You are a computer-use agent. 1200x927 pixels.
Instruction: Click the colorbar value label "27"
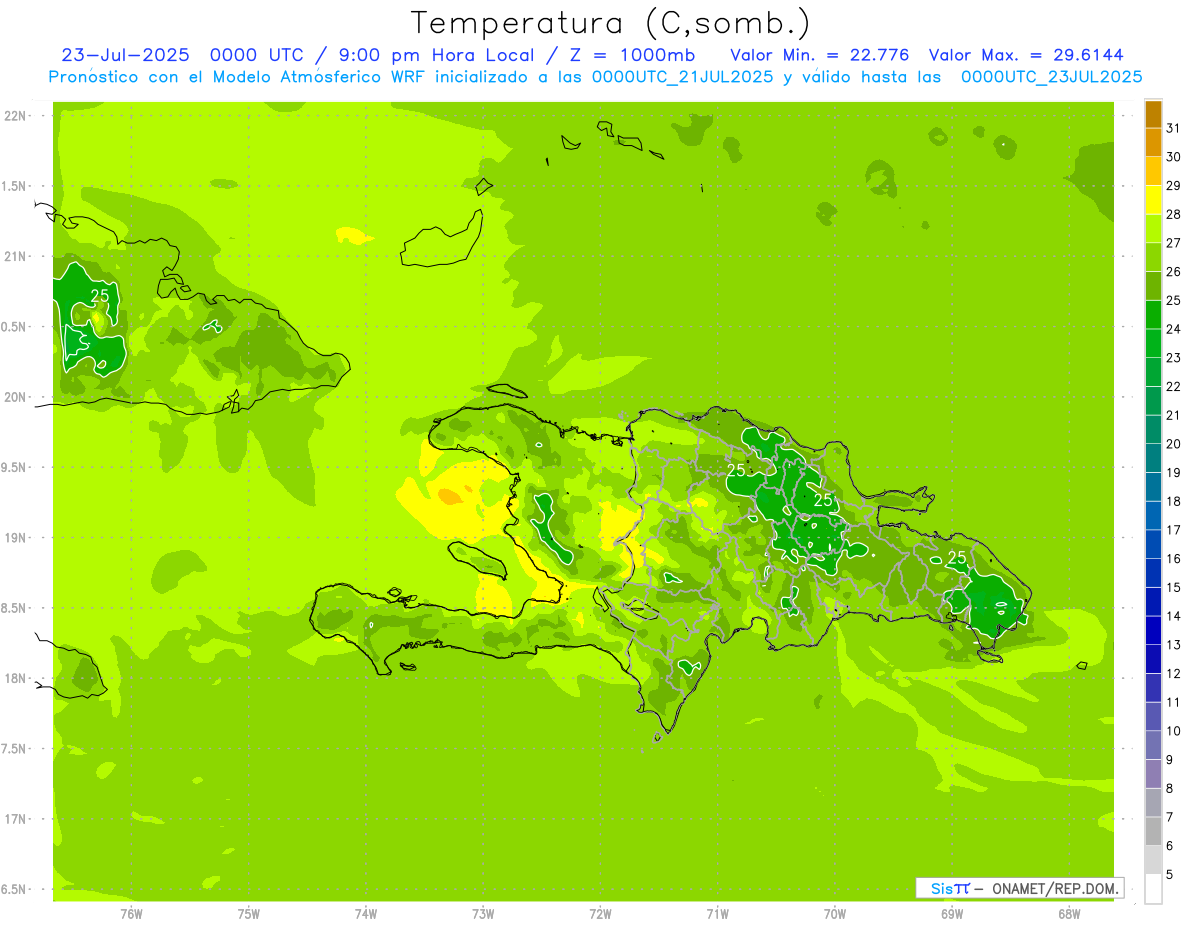(x=1174, y=243)
